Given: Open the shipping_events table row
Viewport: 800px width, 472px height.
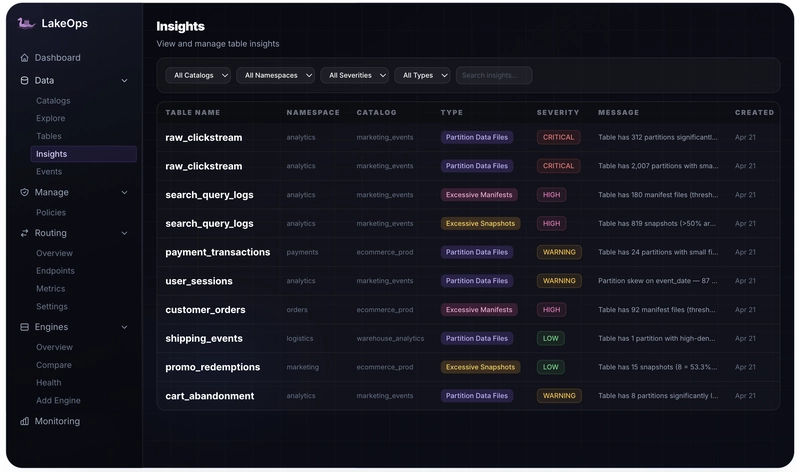Looking at the screenshot, I should (x=468, y=338).
